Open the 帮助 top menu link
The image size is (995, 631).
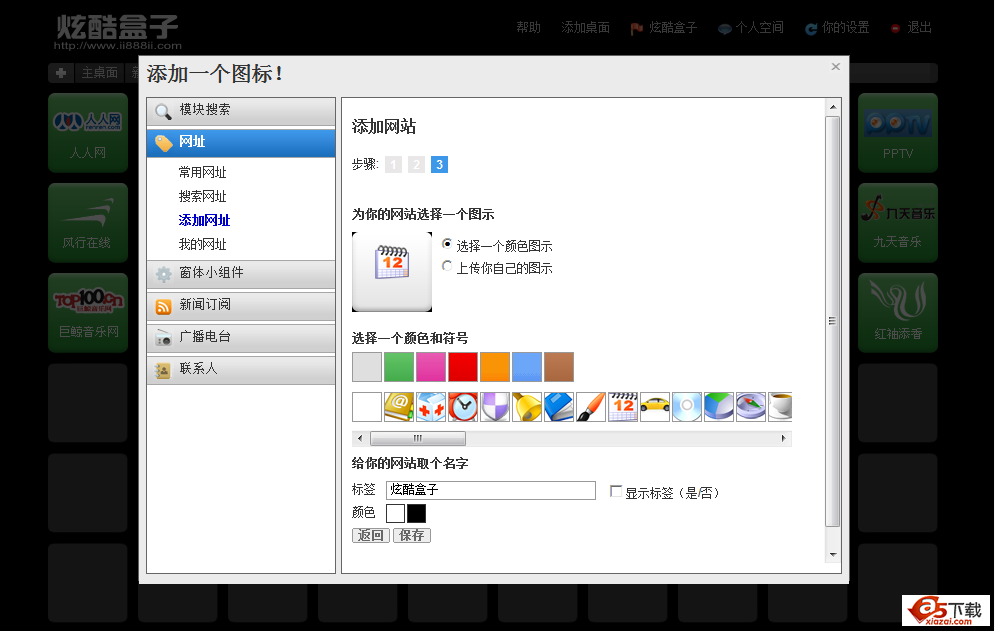pos(528,27)
